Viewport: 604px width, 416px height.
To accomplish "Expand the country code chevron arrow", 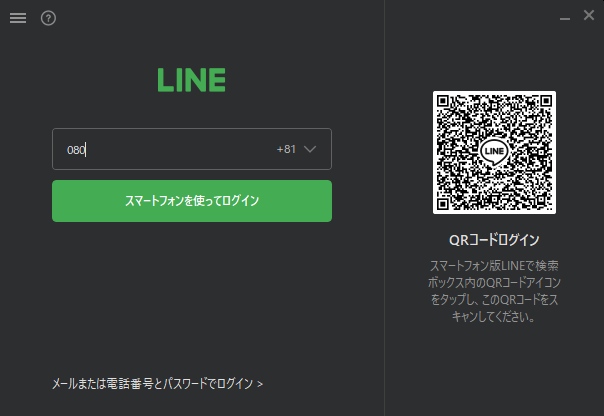I will [310, 149].
